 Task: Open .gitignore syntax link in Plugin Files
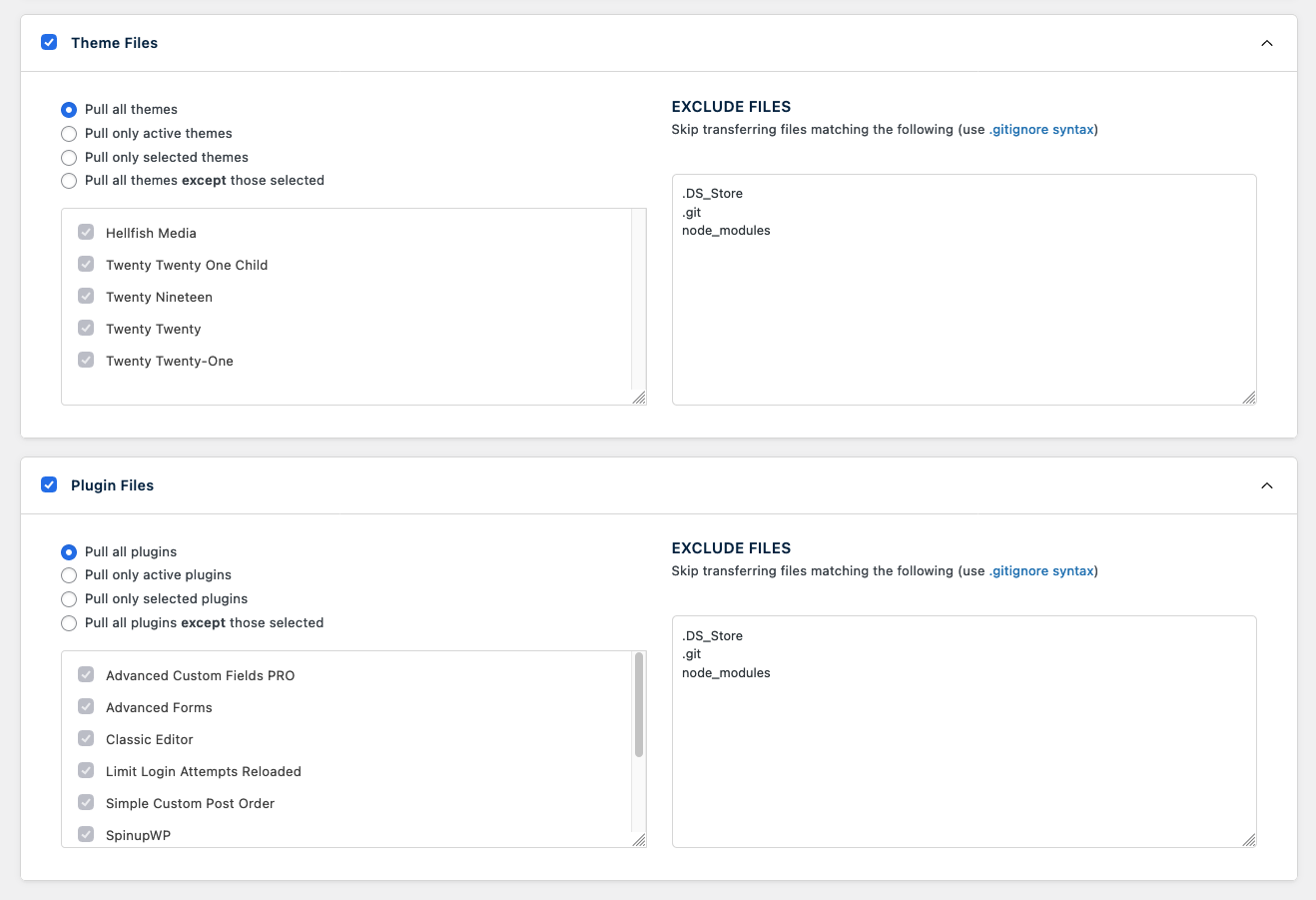click(x=1041, y=571)
